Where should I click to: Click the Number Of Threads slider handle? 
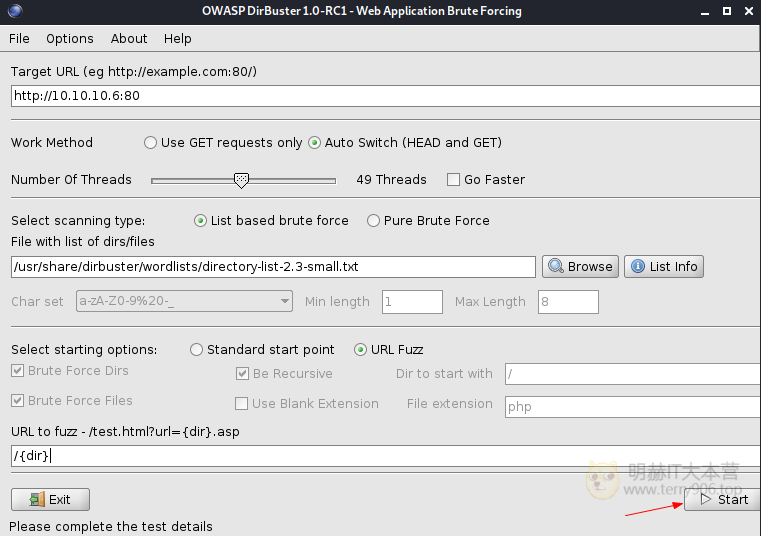pyautogui.click(x=241, y=180)
